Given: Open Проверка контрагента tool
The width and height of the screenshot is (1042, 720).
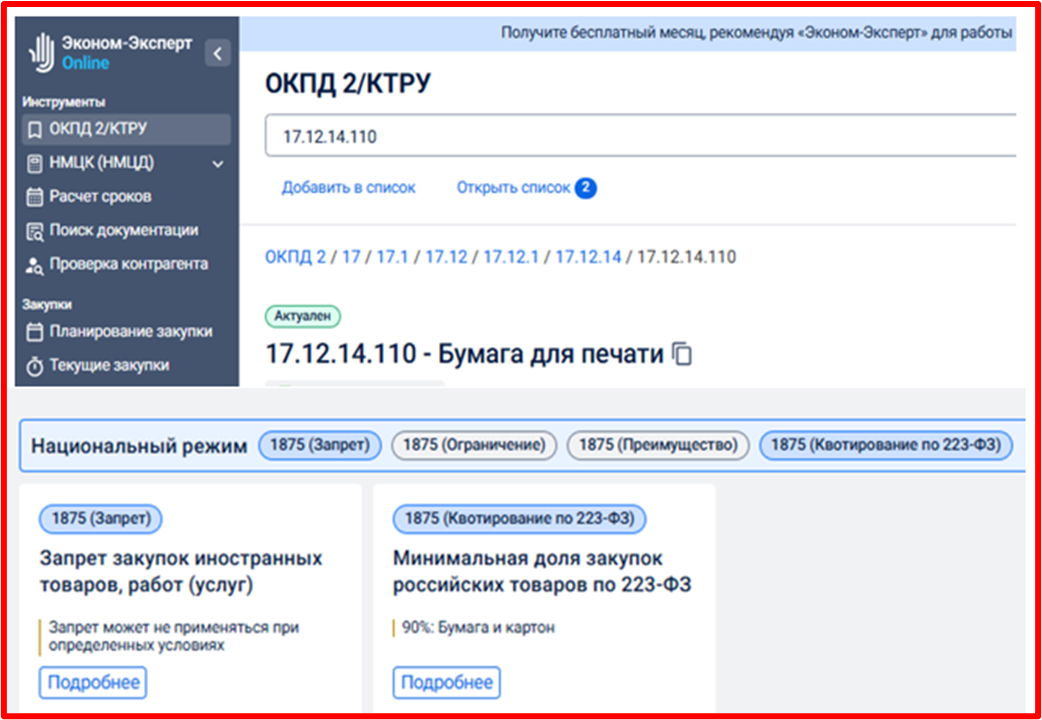Looking at the screenshot, I should point(128,265).
